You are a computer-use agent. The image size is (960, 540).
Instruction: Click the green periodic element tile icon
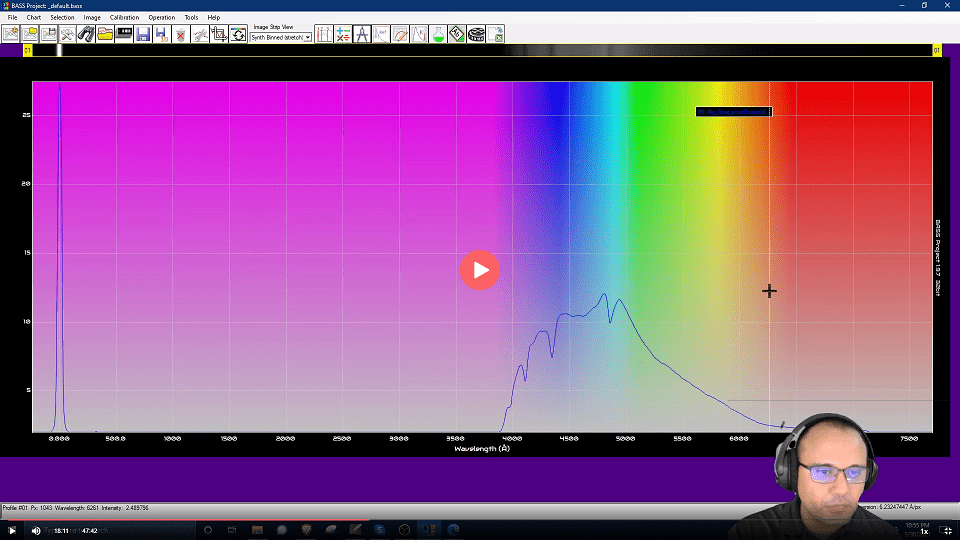[x=457, y=34]
